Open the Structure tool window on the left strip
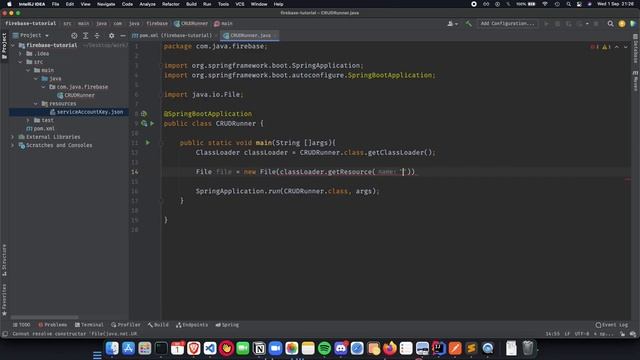640x360 pixels. click(x=4, y=260)
